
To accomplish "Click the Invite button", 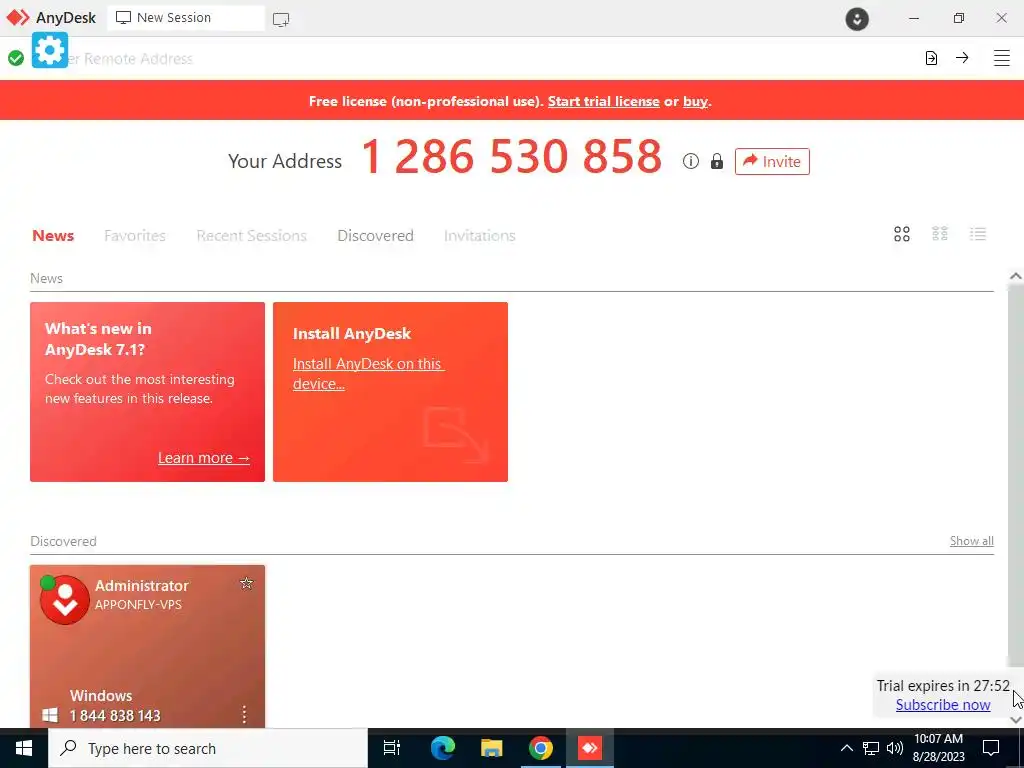I will point(772,161).
